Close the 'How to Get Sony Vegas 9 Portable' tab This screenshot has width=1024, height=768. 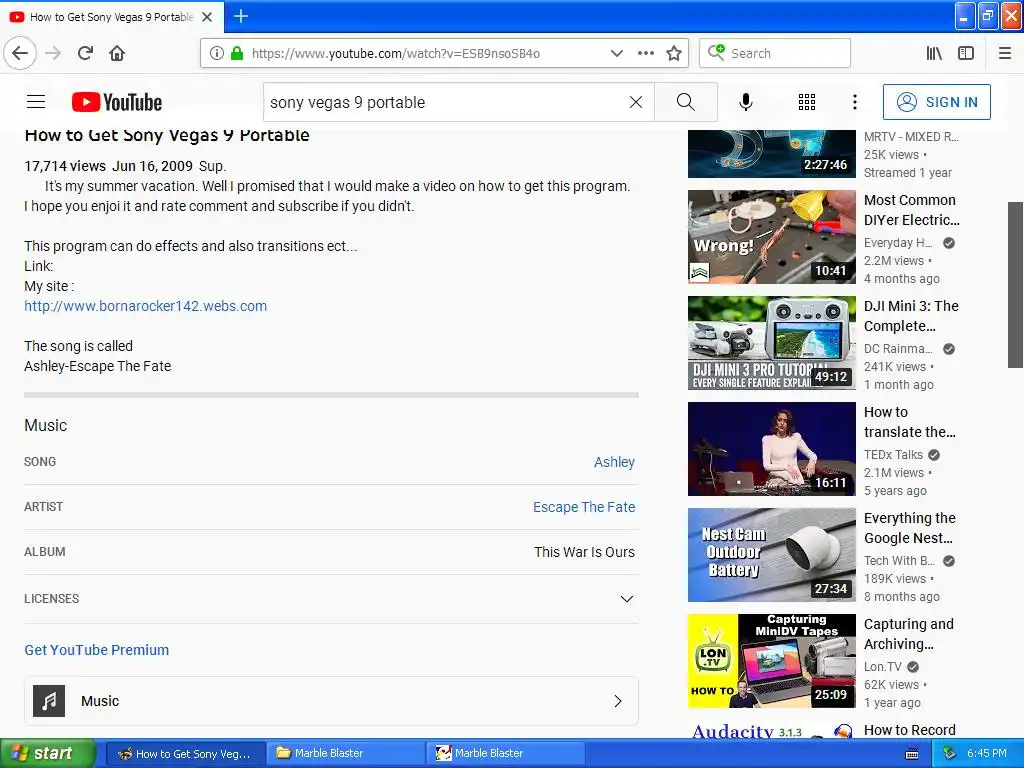pyautogui.click(x=207, y=17)
